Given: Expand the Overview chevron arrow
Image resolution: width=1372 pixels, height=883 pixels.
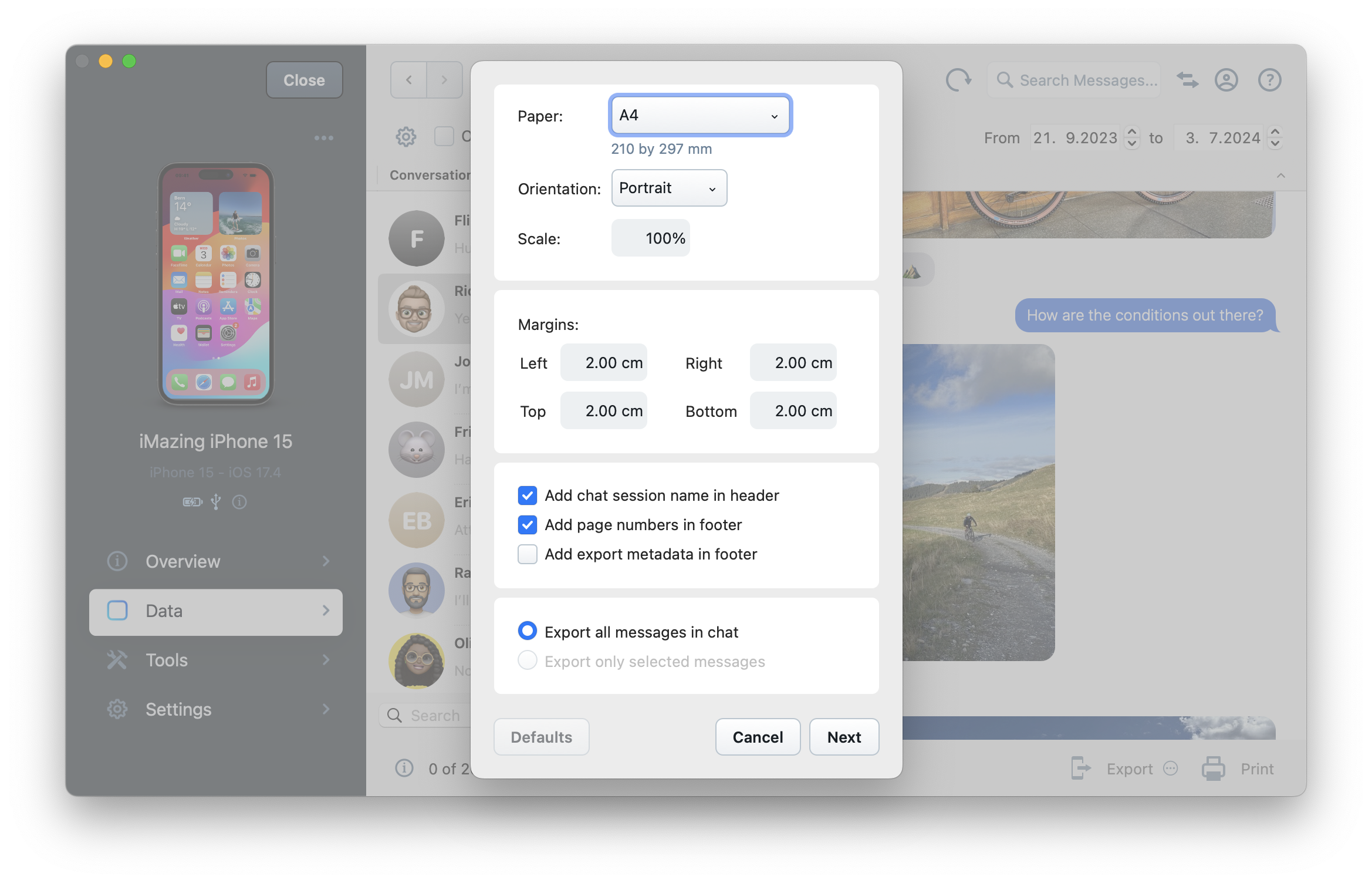Looking at the screenshot, I should click(326, 561).
